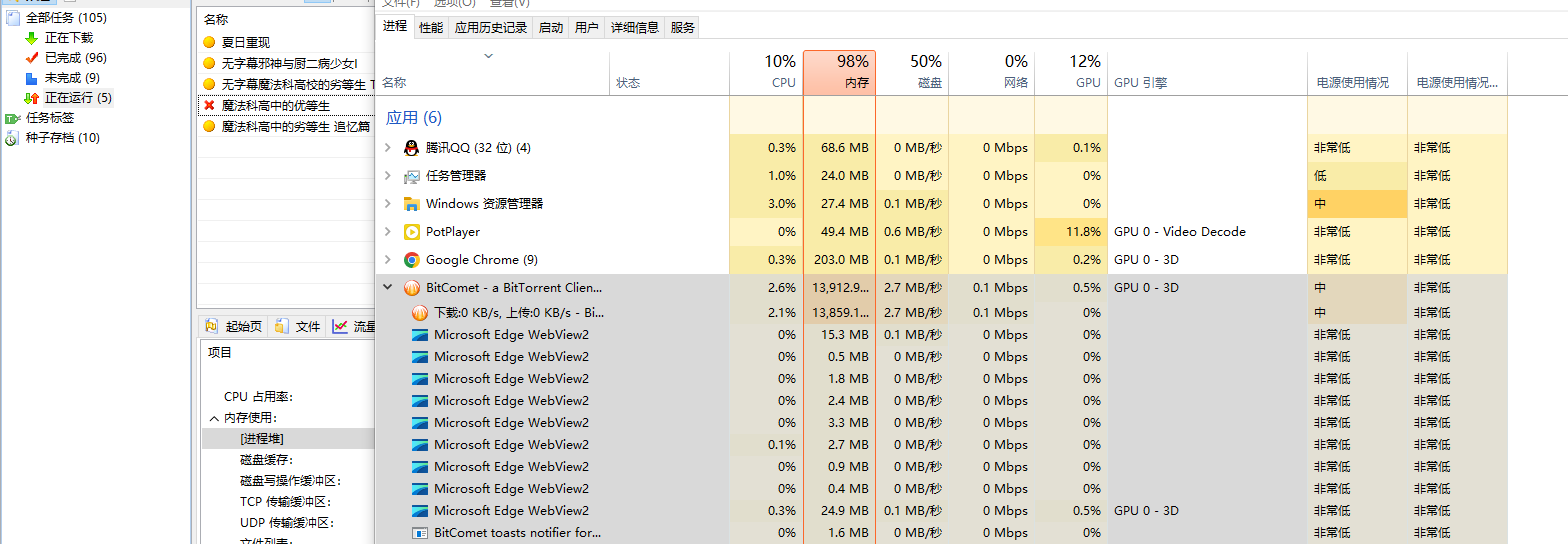This screenshot has height=544, width=1568.
Task: Click the 种子存档 archive icon
Action: (12, 138)
